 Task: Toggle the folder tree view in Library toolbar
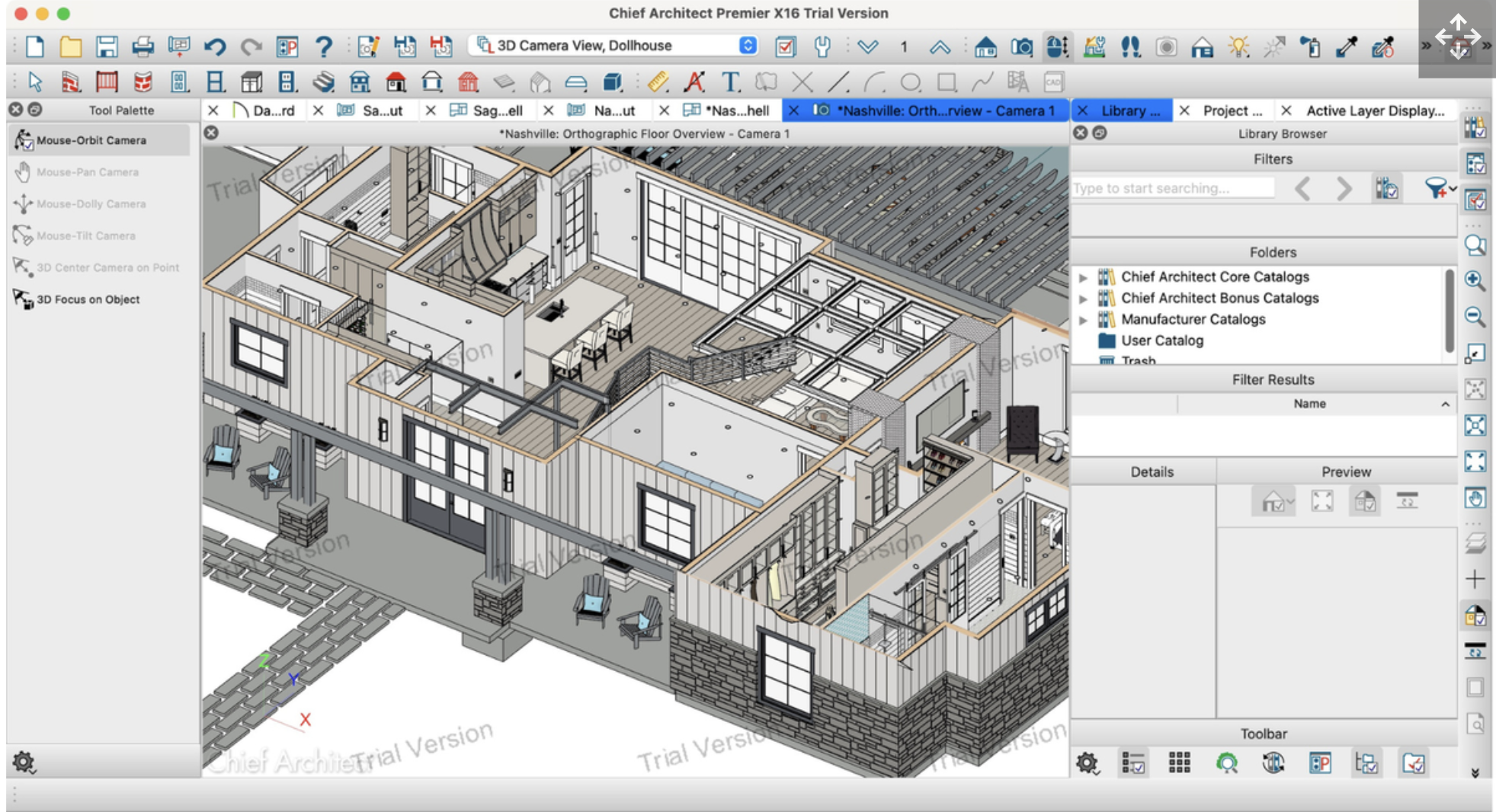coord(1366,762)
